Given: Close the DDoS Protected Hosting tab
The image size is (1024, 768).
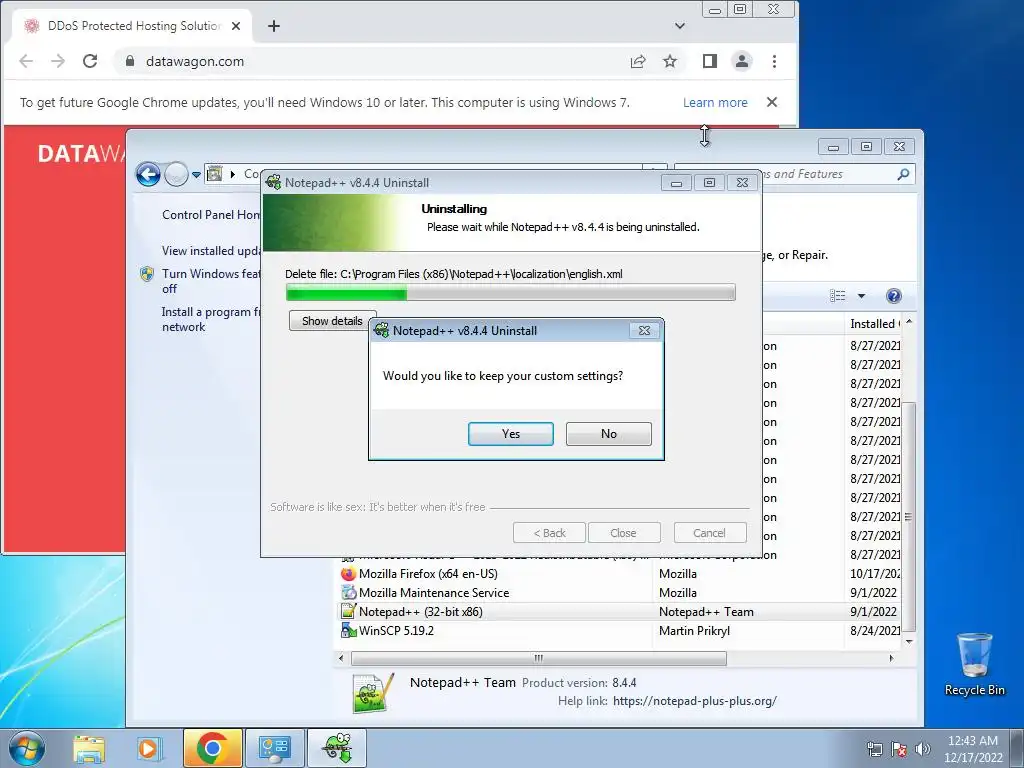Looking at the screenshot, I should pyautogui.click(x=236, y=26).
